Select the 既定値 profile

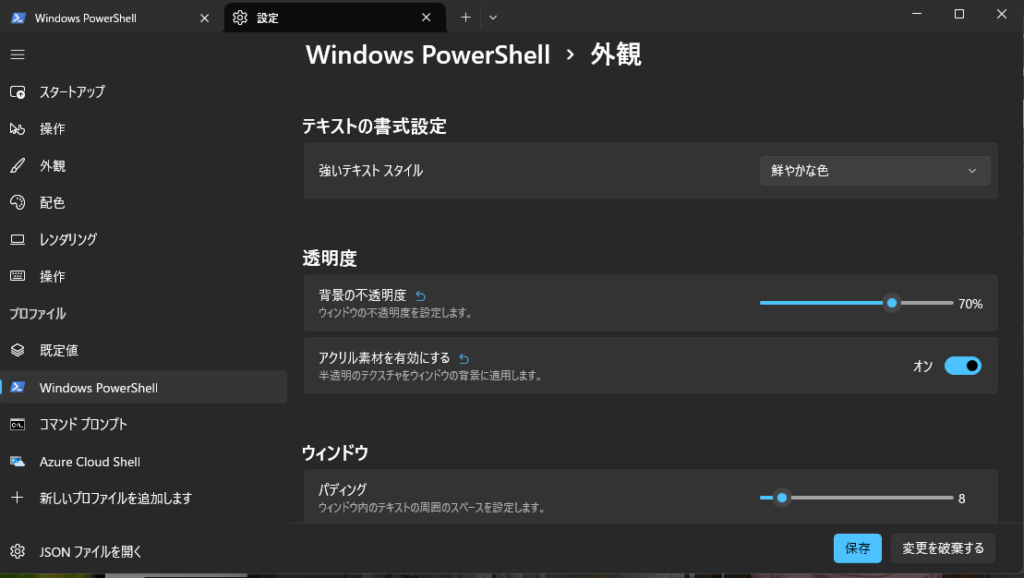coord(144,351)
